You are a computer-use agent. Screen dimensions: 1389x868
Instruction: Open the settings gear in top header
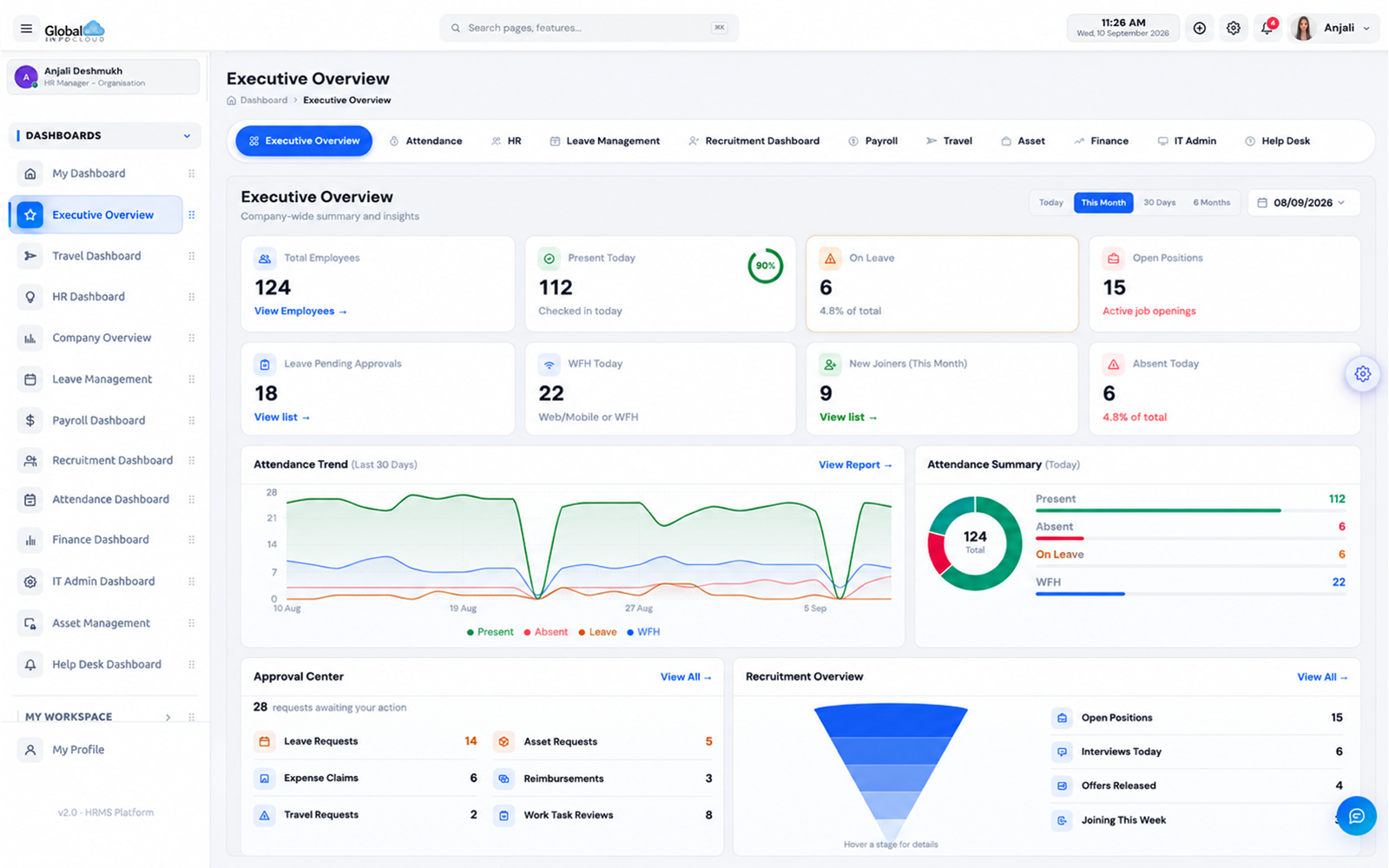(1234, 29)
